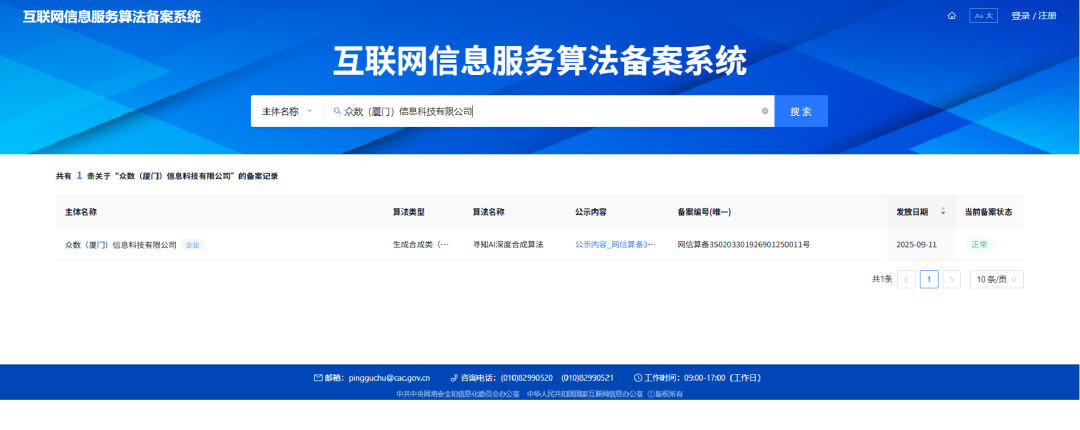Screen dimensions: 1080x430
Task: Click the magnifier icon in search box
Action: (x=337, y=111)
